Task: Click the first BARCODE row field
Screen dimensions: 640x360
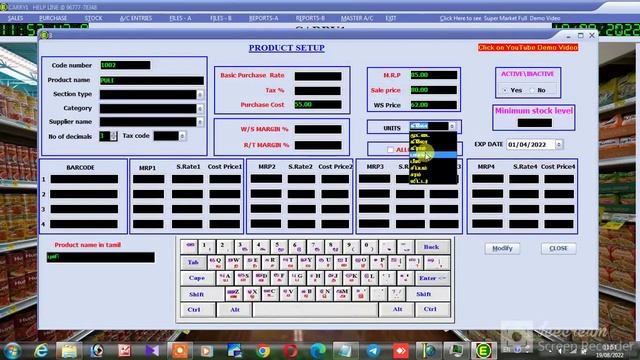Action: point(84,179)
